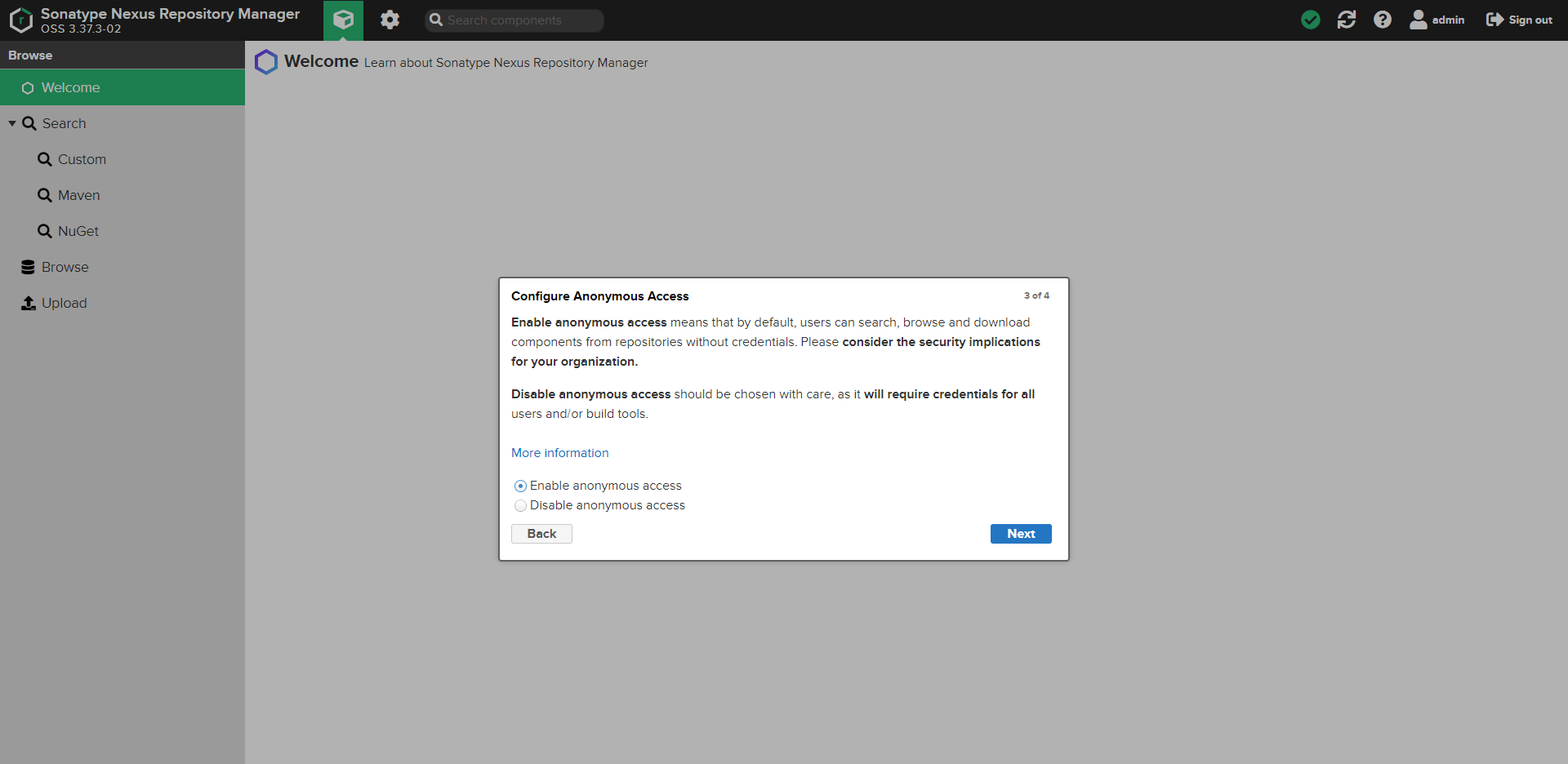
Task: Click the Sonatype Nexus logo icon
Action: coord(21,20)
